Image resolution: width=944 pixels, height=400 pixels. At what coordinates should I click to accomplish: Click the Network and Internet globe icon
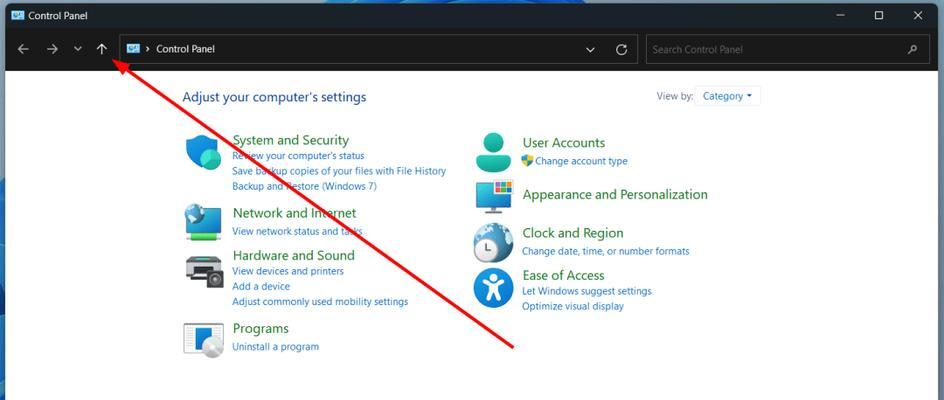pyautogui.click(x=203, y=222)
